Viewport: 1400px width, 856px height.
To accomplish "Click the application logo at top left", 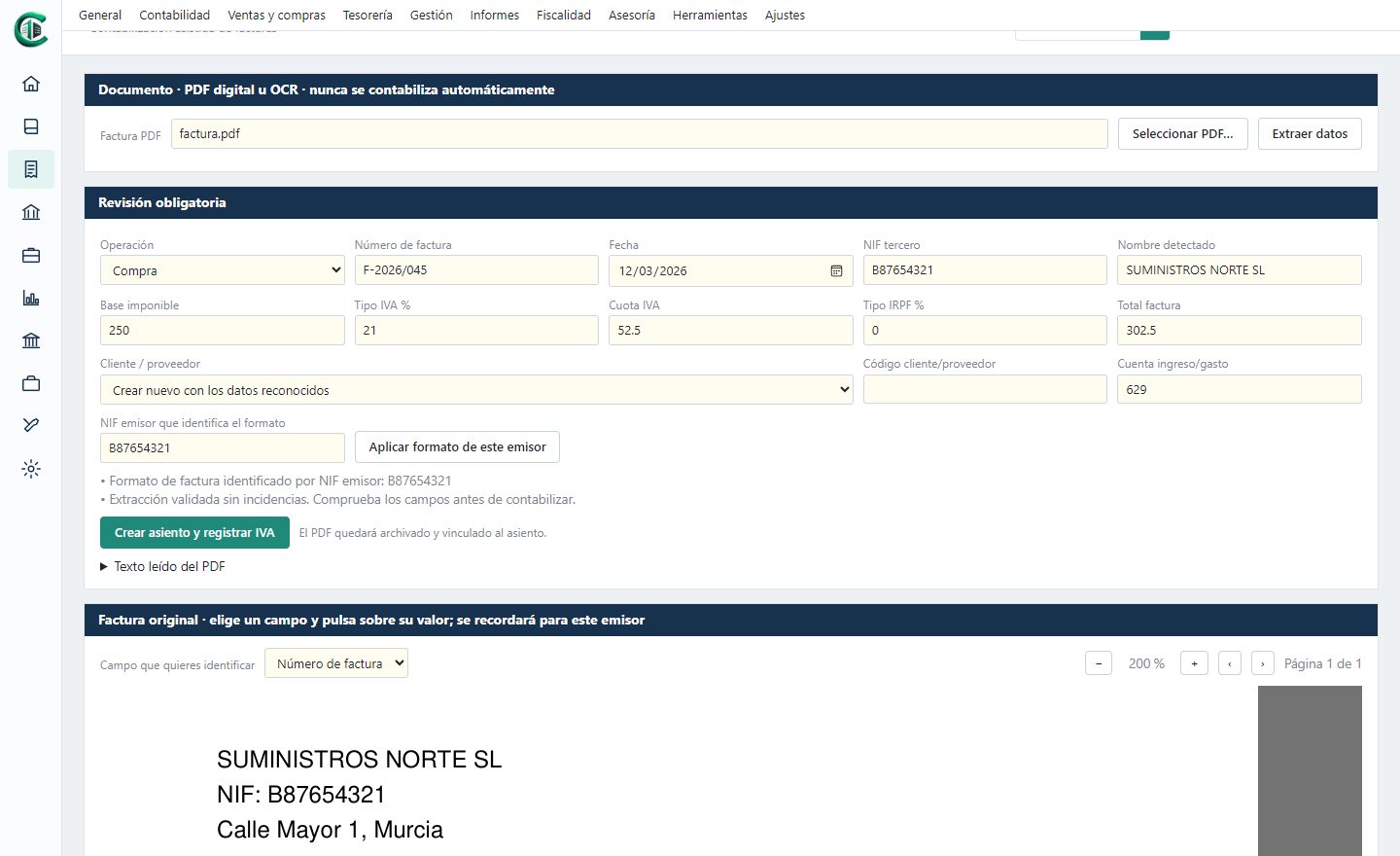I will pyautogui.click(x=31, y=29).
